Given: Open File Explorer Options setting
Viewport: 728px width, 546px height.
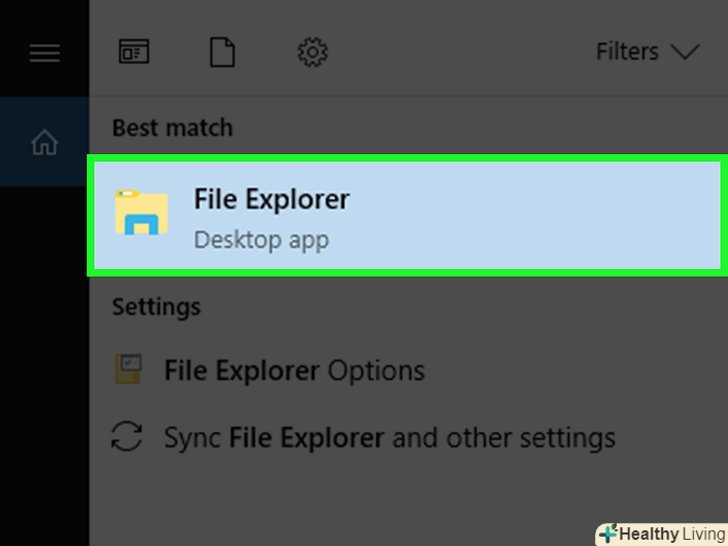Looking at the screenshot, I should tap(294, 371).
